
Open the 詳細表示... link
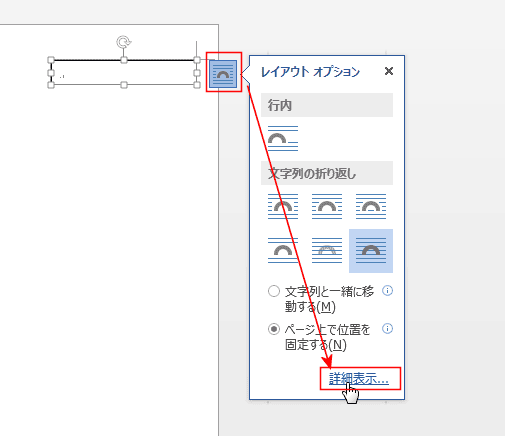[x=359, y=379]
